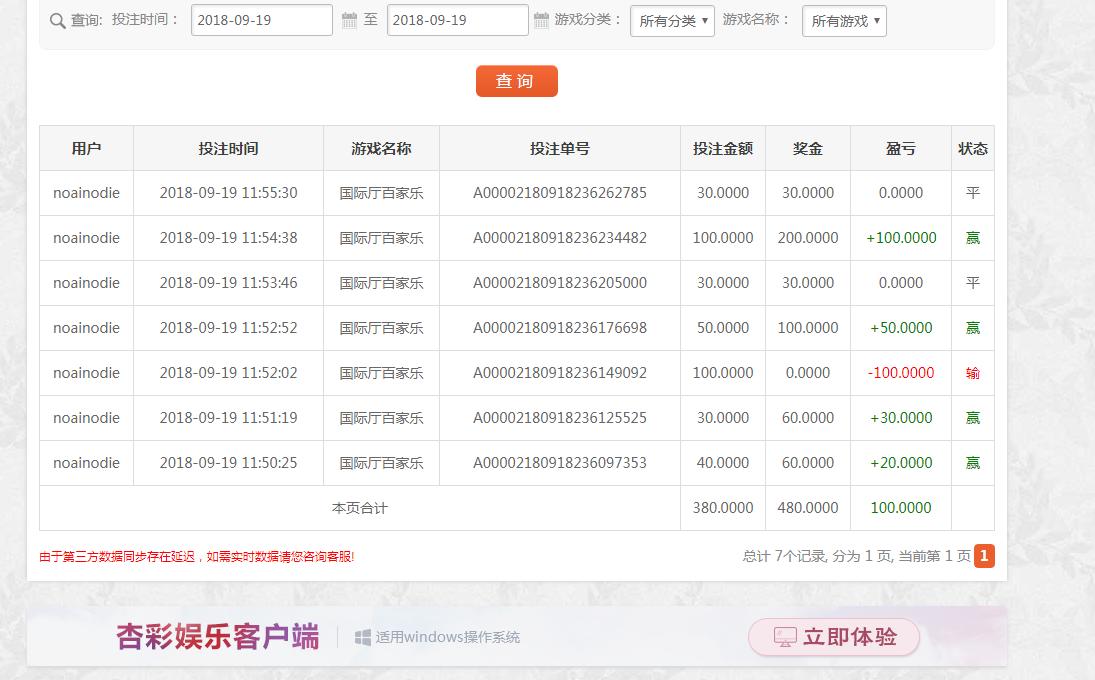Click the 立即体验 download button

pos(833,637)
